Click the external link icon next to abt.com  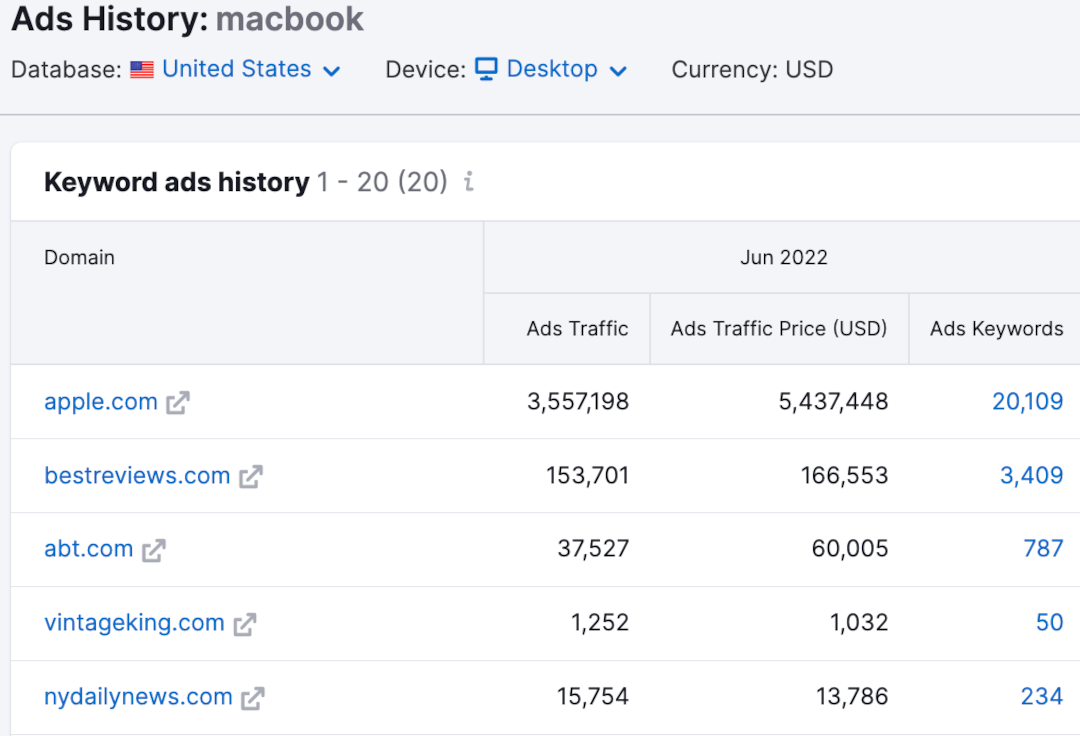coord(152,549)
